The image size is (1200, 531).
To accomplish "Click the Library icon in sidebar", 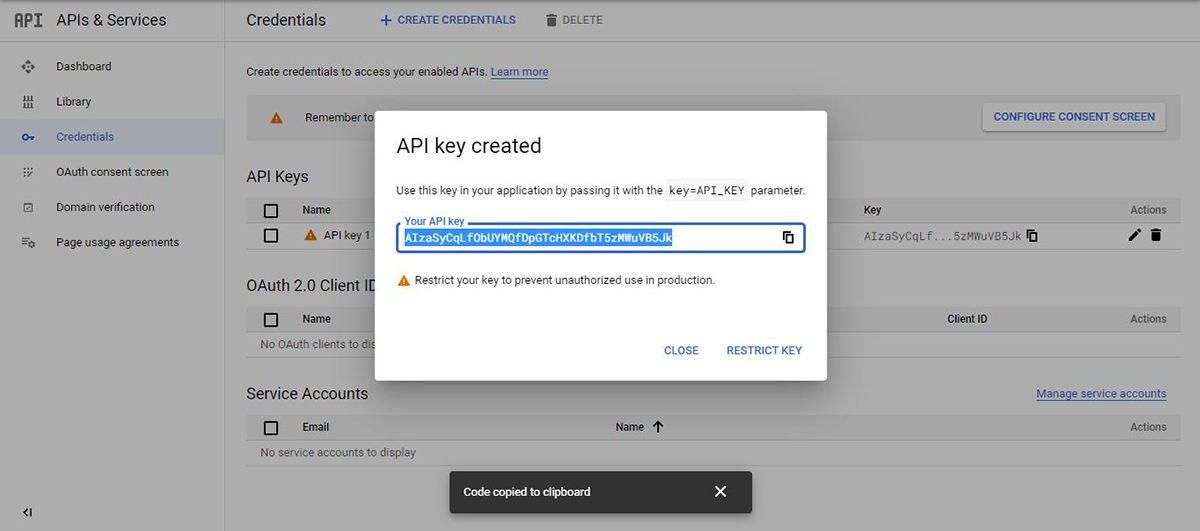I will pos(28,102).
